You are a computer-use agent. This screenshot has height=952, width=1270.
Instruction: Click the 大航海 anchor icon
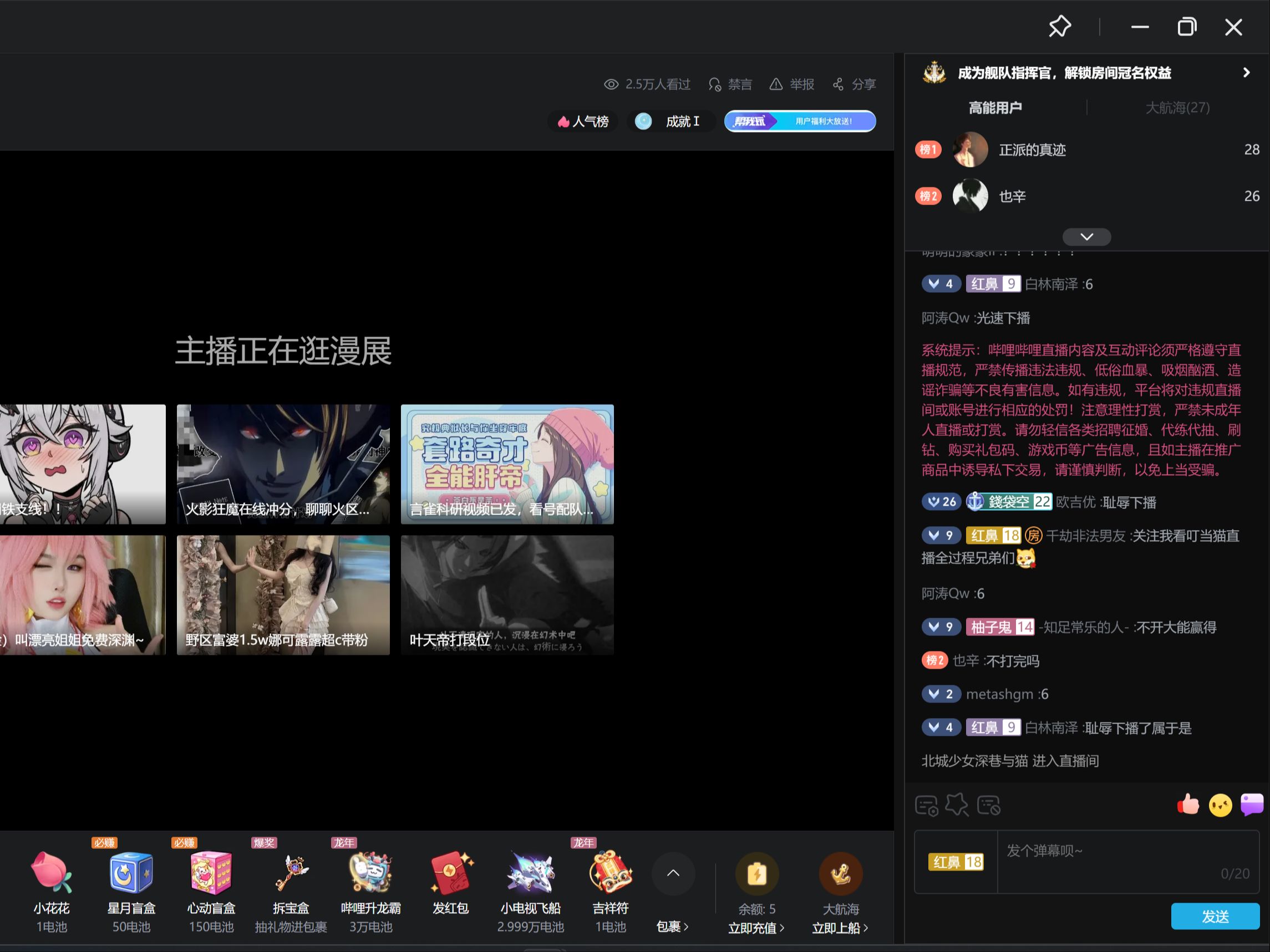[840, 874]
